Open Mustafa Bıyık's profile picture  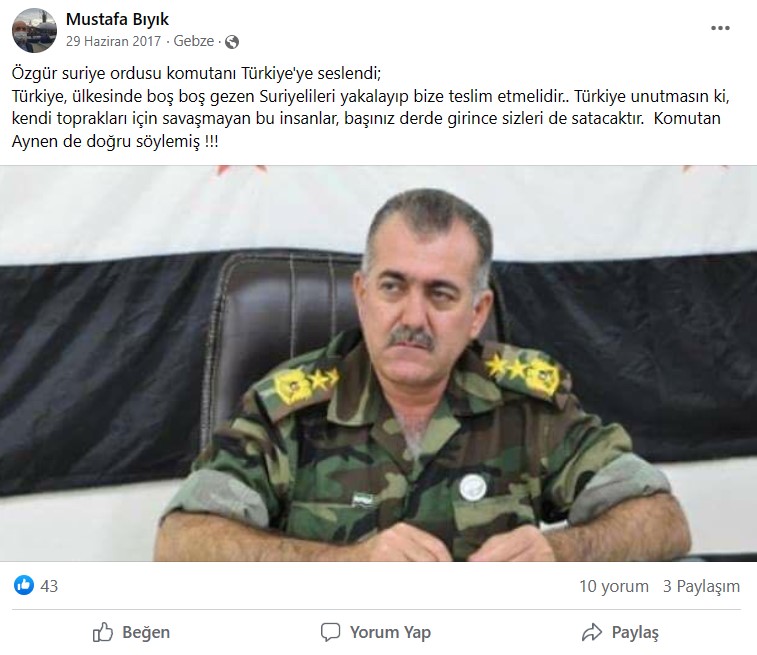34,30
